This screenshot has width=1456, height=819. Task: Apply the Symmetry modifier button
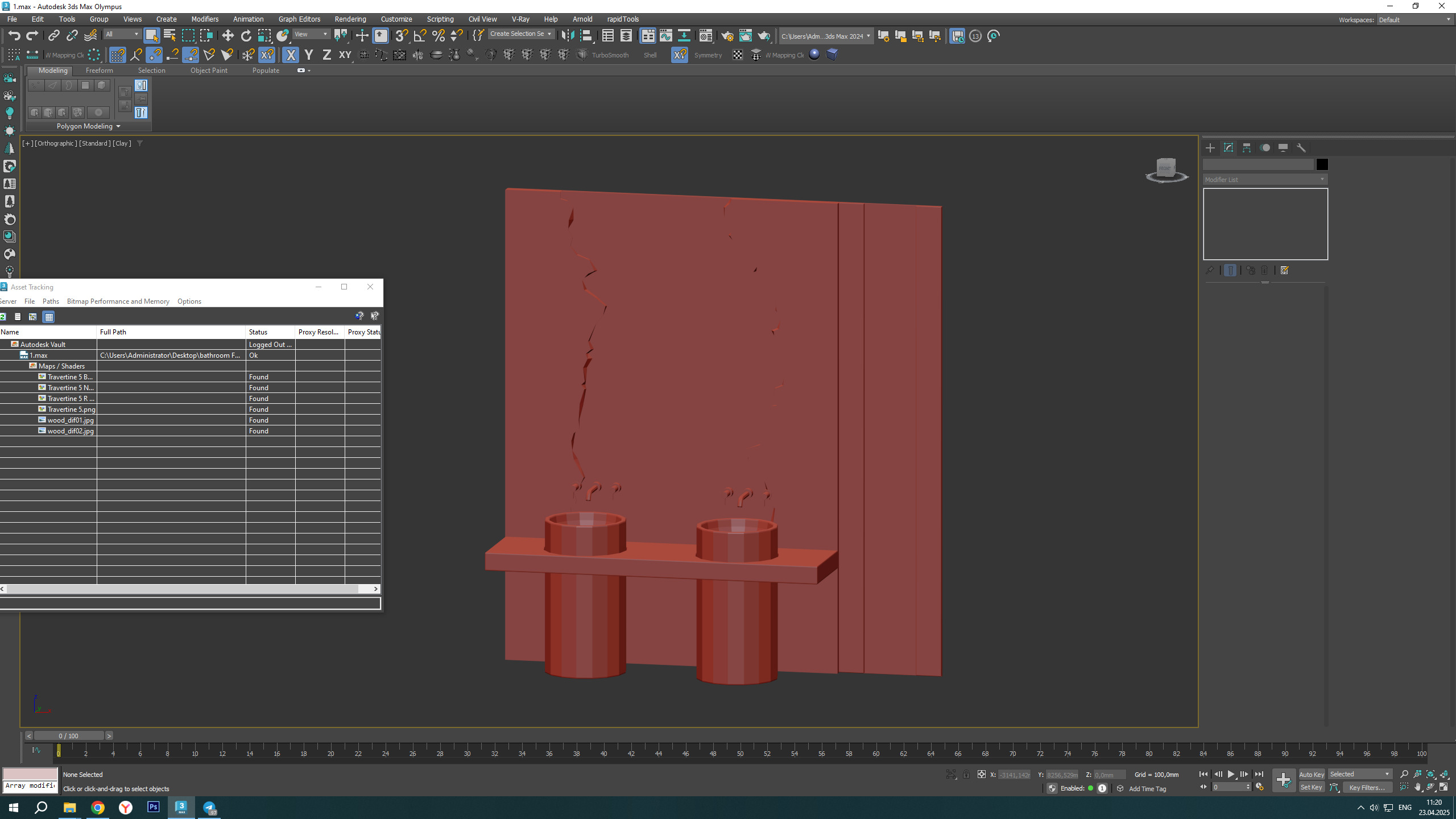708,55
